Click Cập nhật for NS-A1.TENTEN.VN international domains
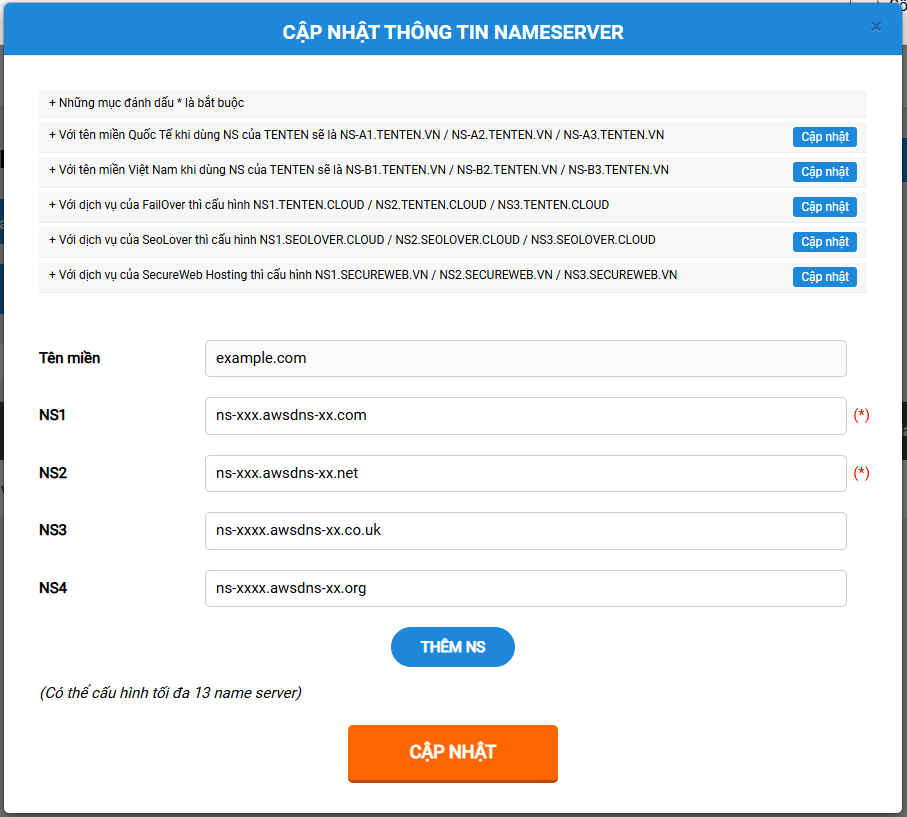Image resolution: width=907 pixels, height=817 pixels. [x=824, y=137]
